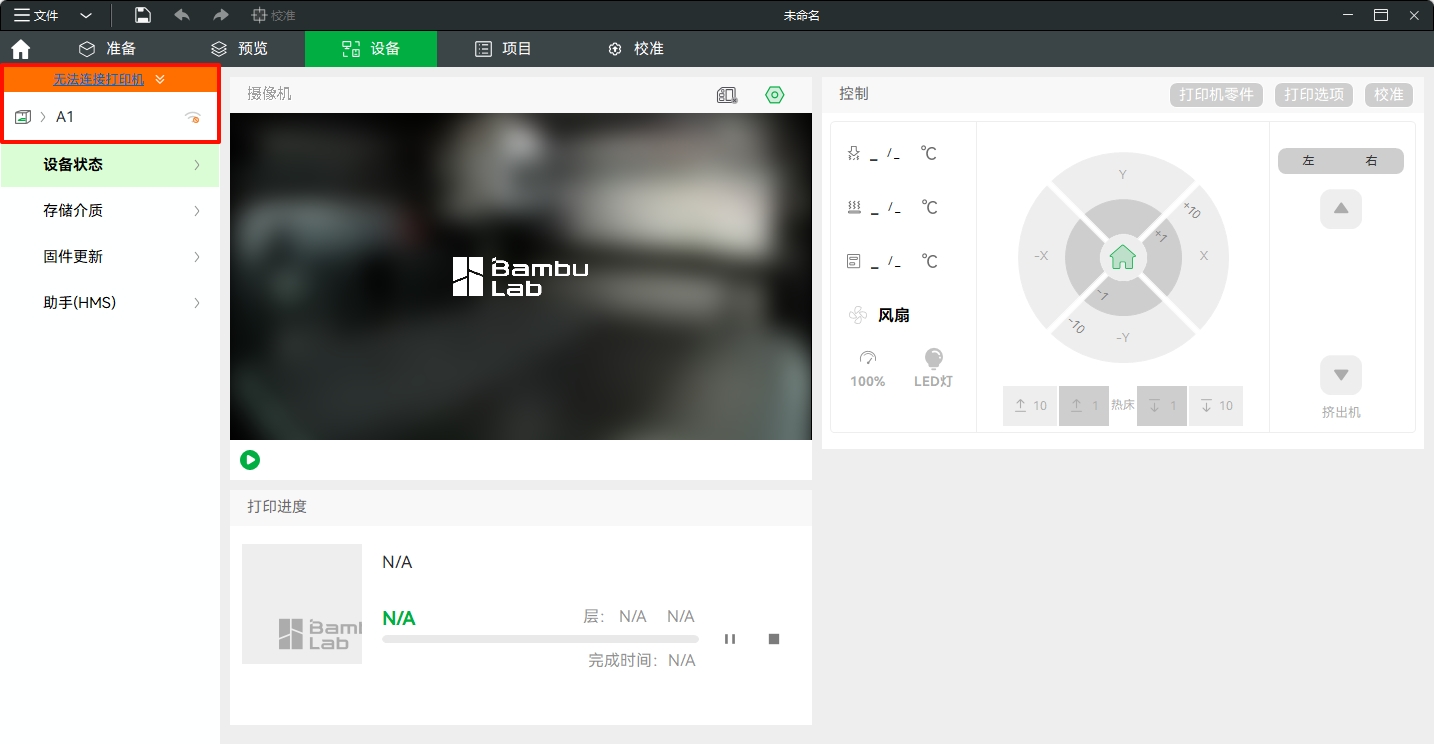Toggle the LED灯 light
This screenshot has width=1434, height=744.
pos(933,369)
